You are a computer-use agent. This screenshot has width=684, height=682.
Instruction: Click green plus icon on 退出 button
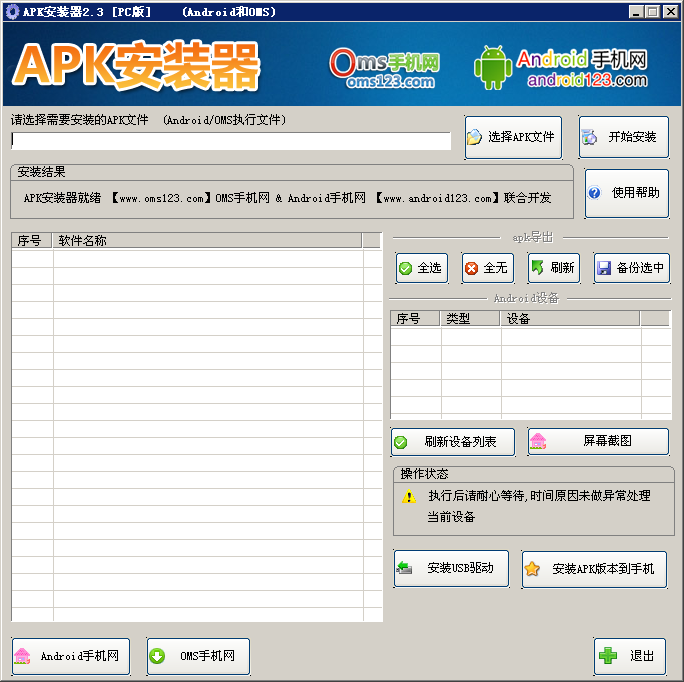coord(608,655)
